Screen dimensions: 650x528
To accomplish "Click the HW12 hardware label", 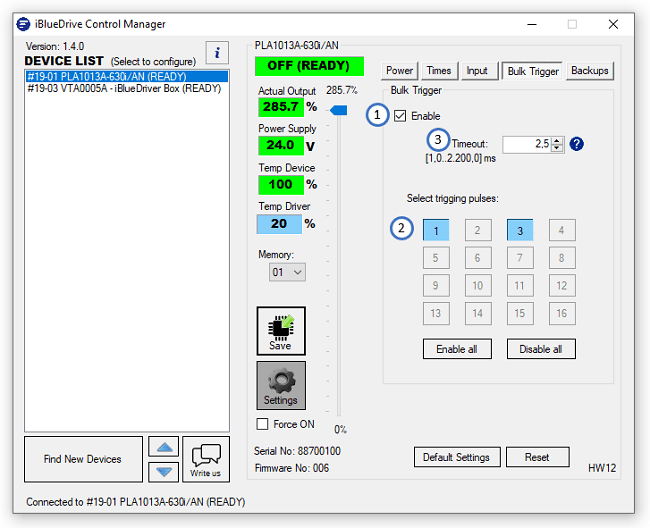I will pos(601,468).
